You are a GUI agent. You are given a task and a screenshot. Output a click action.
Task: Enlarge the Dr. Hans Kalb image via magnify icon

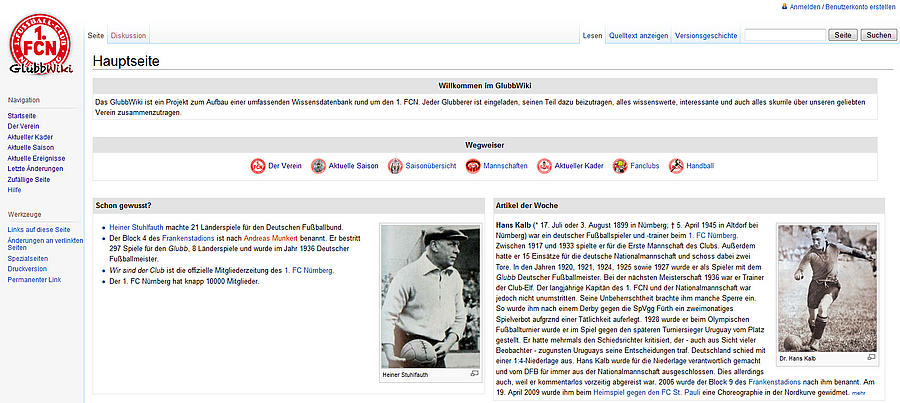[x=871, y=357]
